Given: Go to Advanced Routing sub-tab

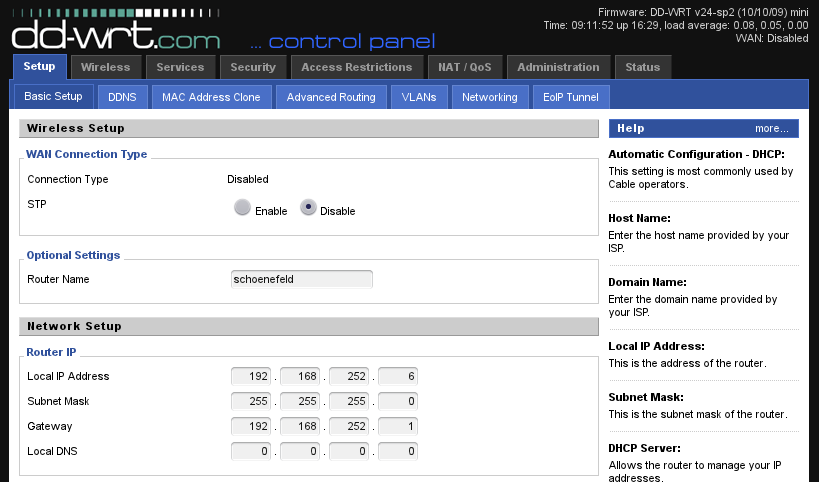Looking at the screenshot, I should click(331, 97).
